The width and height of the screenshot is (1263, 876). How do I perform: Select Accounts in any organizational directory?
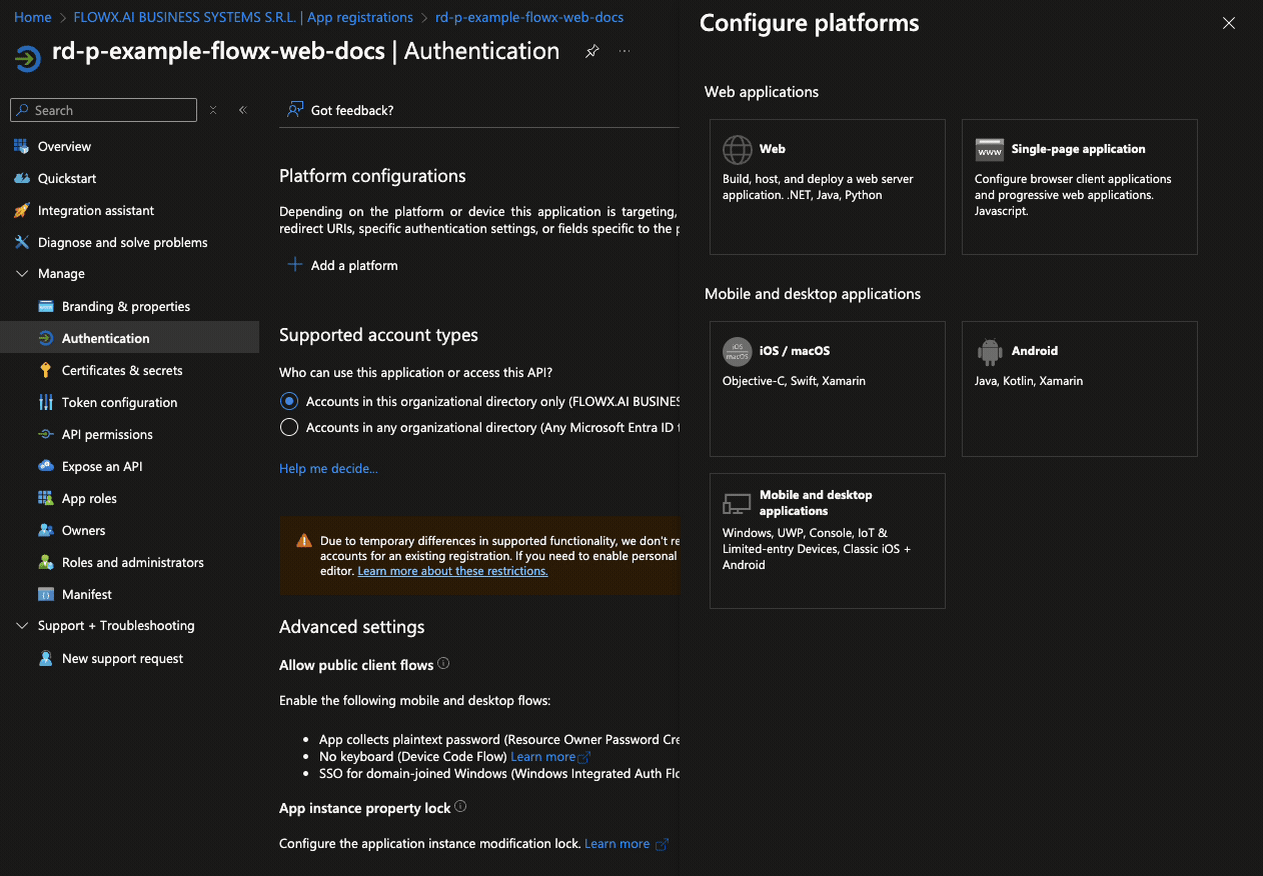(289, 427)
